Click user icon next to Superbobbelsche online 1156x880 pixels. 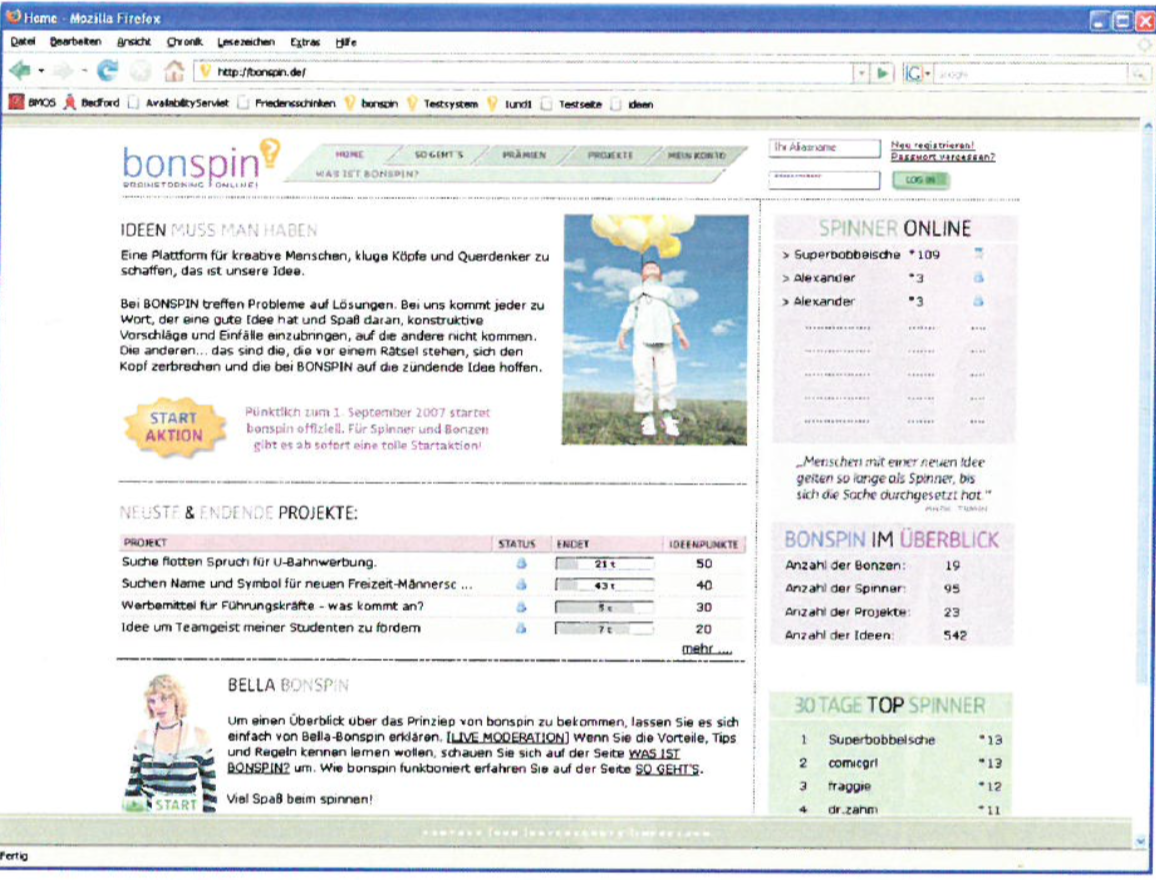979,254
